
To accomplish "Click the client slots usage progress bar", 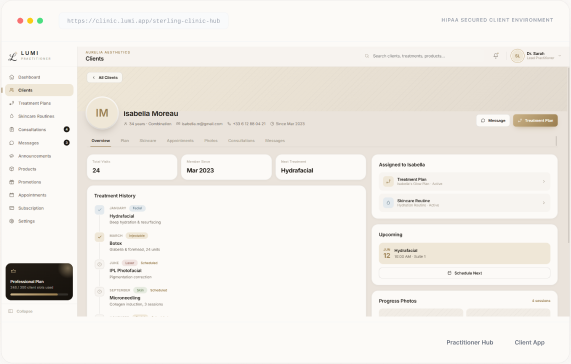I will (39, 294).
